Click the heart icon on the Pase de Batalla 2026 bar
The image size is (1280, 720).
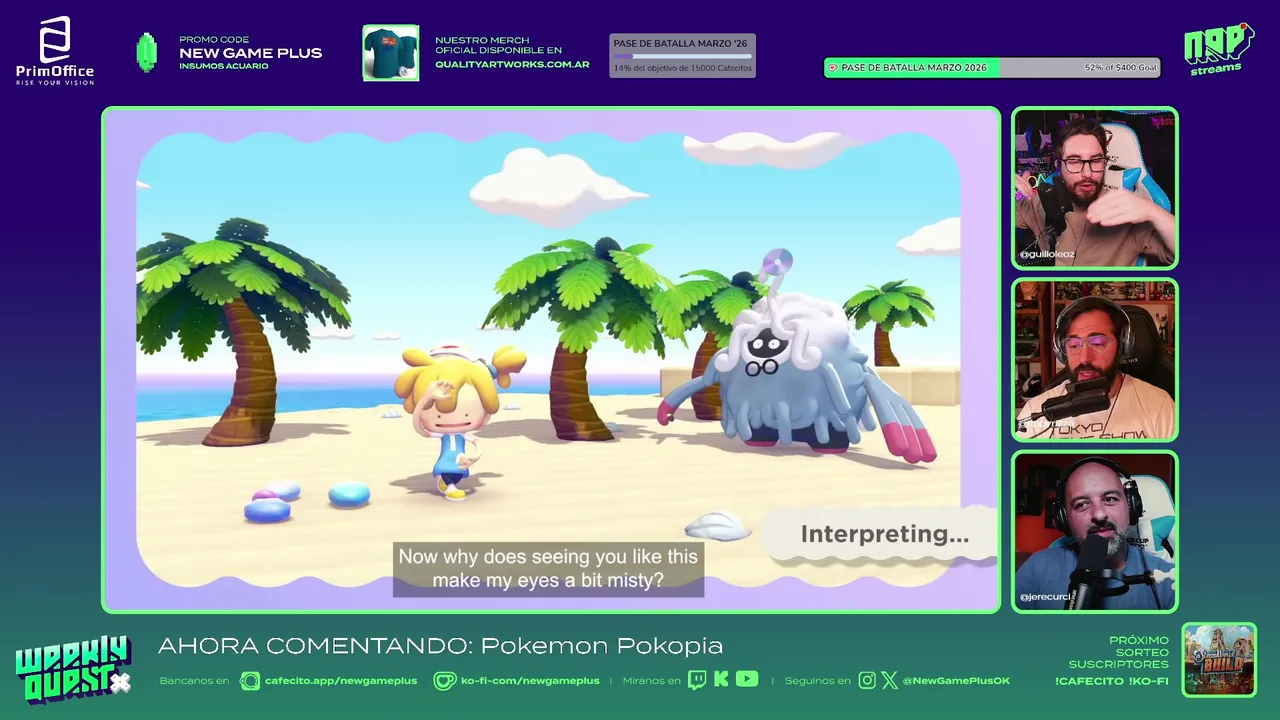(x=832, y=68)
